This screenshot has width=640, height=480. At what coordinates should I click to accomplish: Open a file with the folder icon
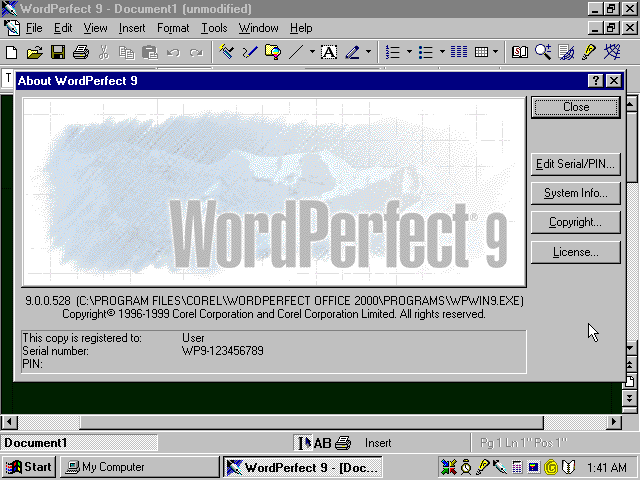[x=35, y=52]
